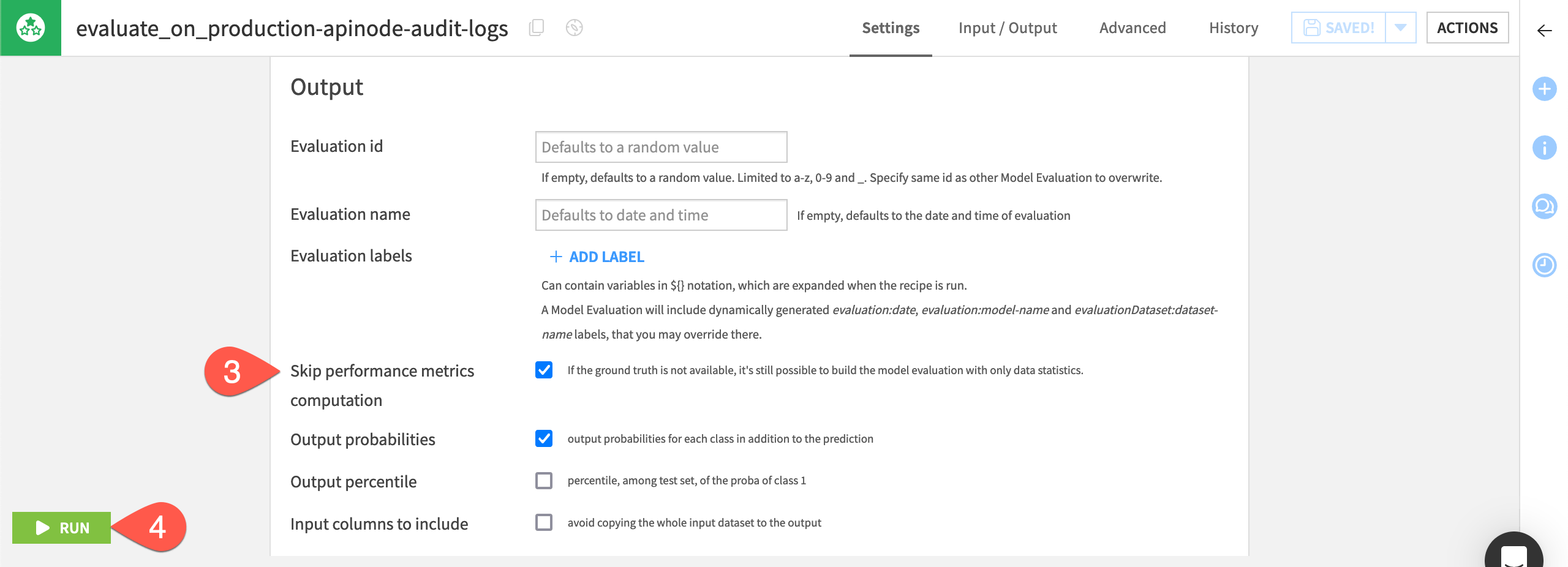Click the green evaluation recipe icon
Image resolution: width=1568 pixels, height=567 pixels.
click(31, 28)
